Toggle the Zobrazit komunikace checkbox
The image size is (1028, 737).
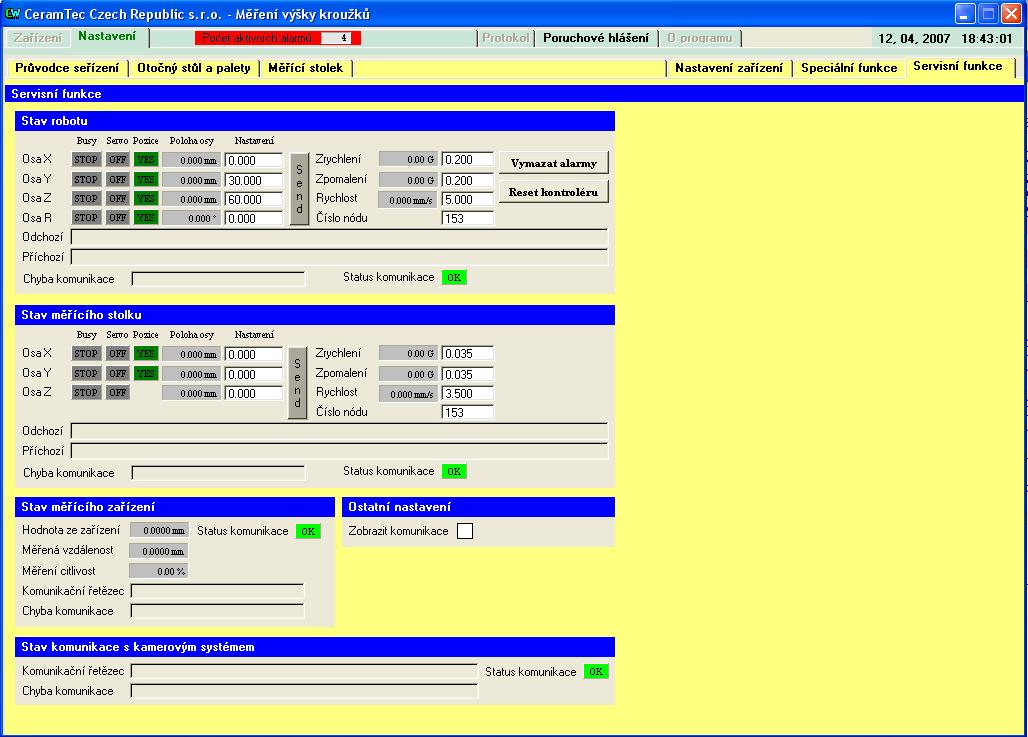coord(464,531)
